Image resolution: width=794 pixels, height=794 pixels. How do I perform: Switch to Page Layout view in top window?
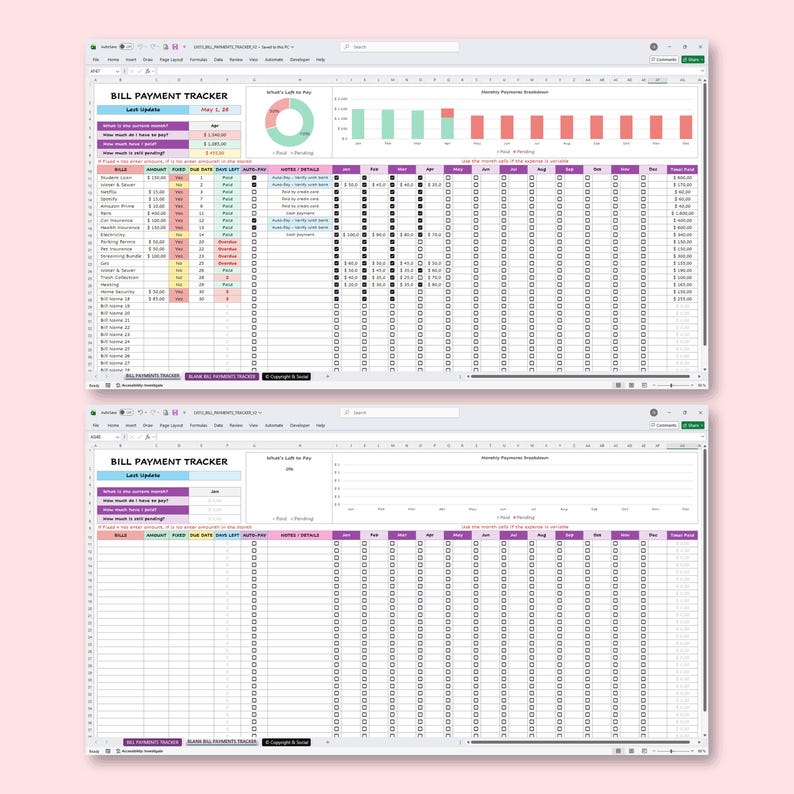tap(631, 385)
